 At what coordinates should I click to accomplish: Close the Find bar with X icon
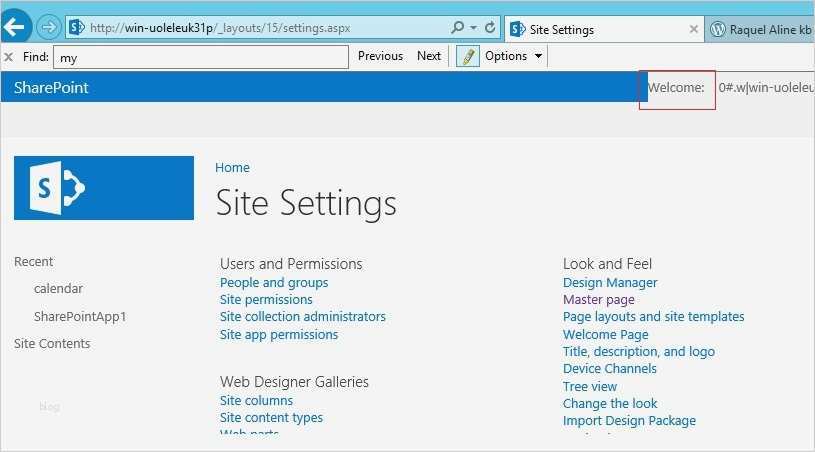9,57
